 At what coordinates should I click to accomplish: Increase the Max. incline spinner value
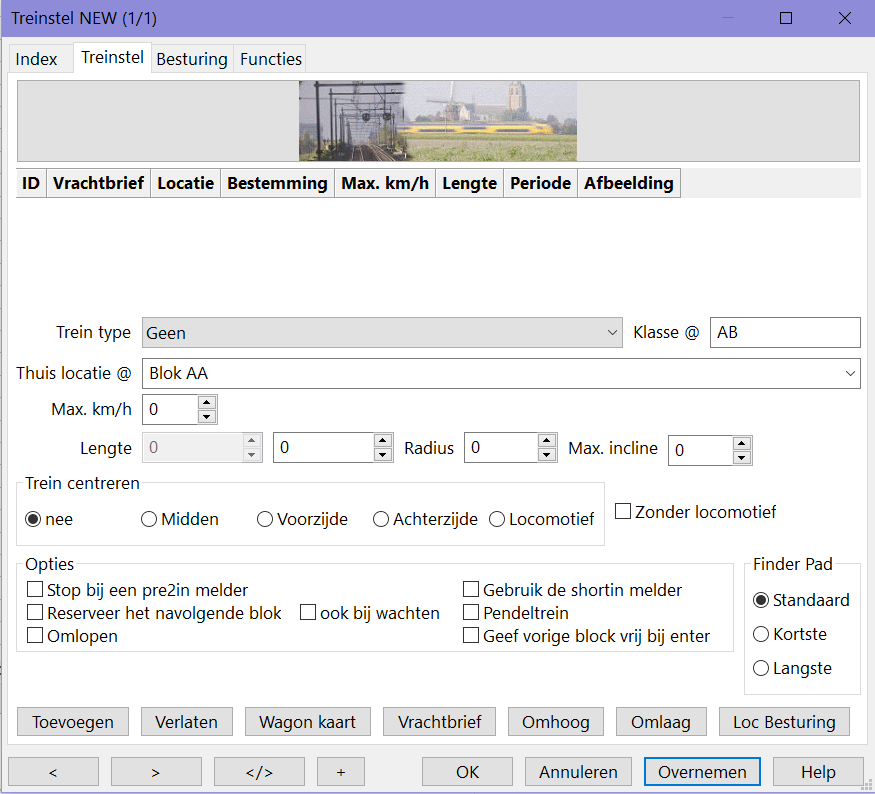(x=741, y=443)
